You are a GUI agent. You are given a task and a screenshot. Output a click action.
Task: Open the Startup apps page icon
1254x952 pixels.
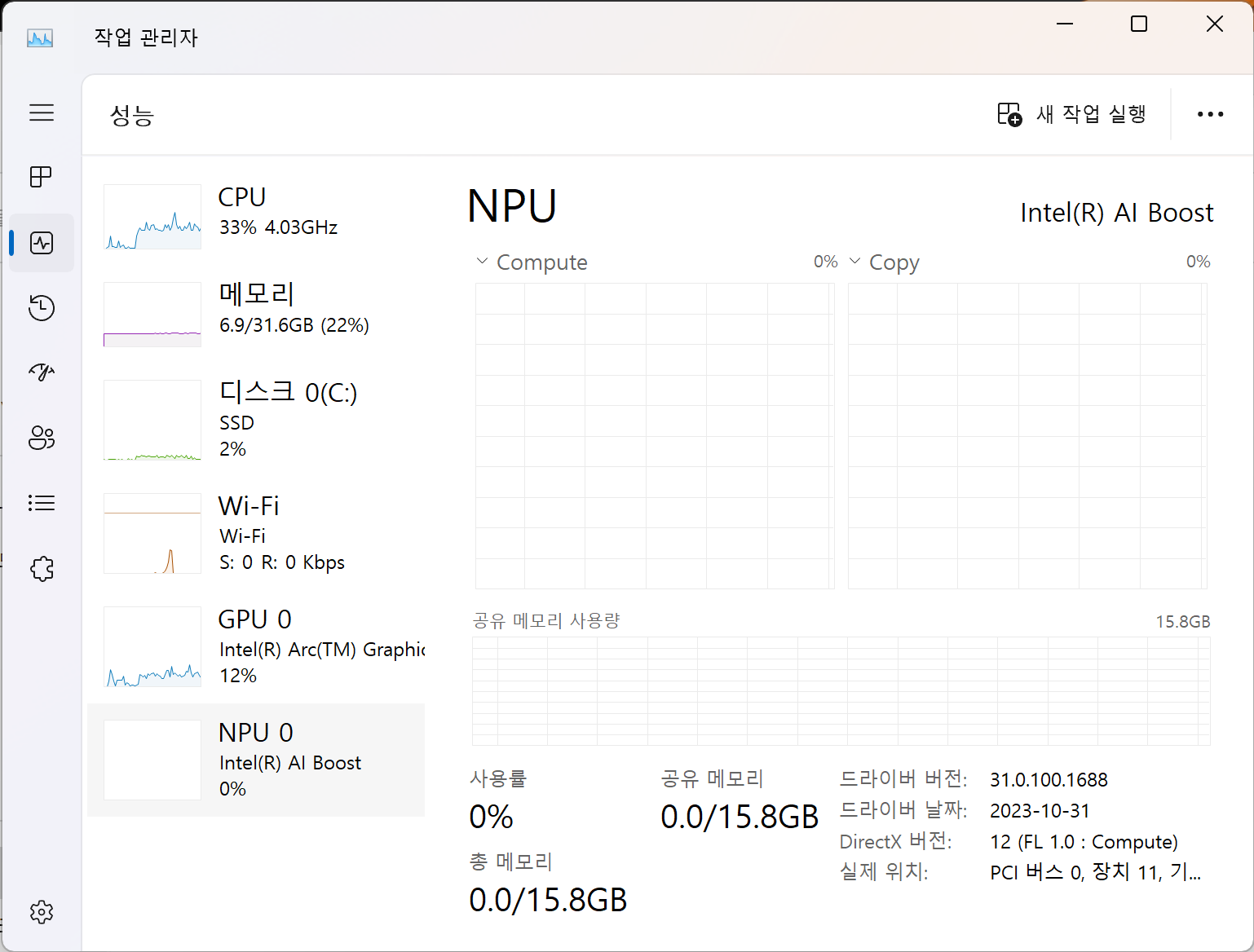point(42,372)
